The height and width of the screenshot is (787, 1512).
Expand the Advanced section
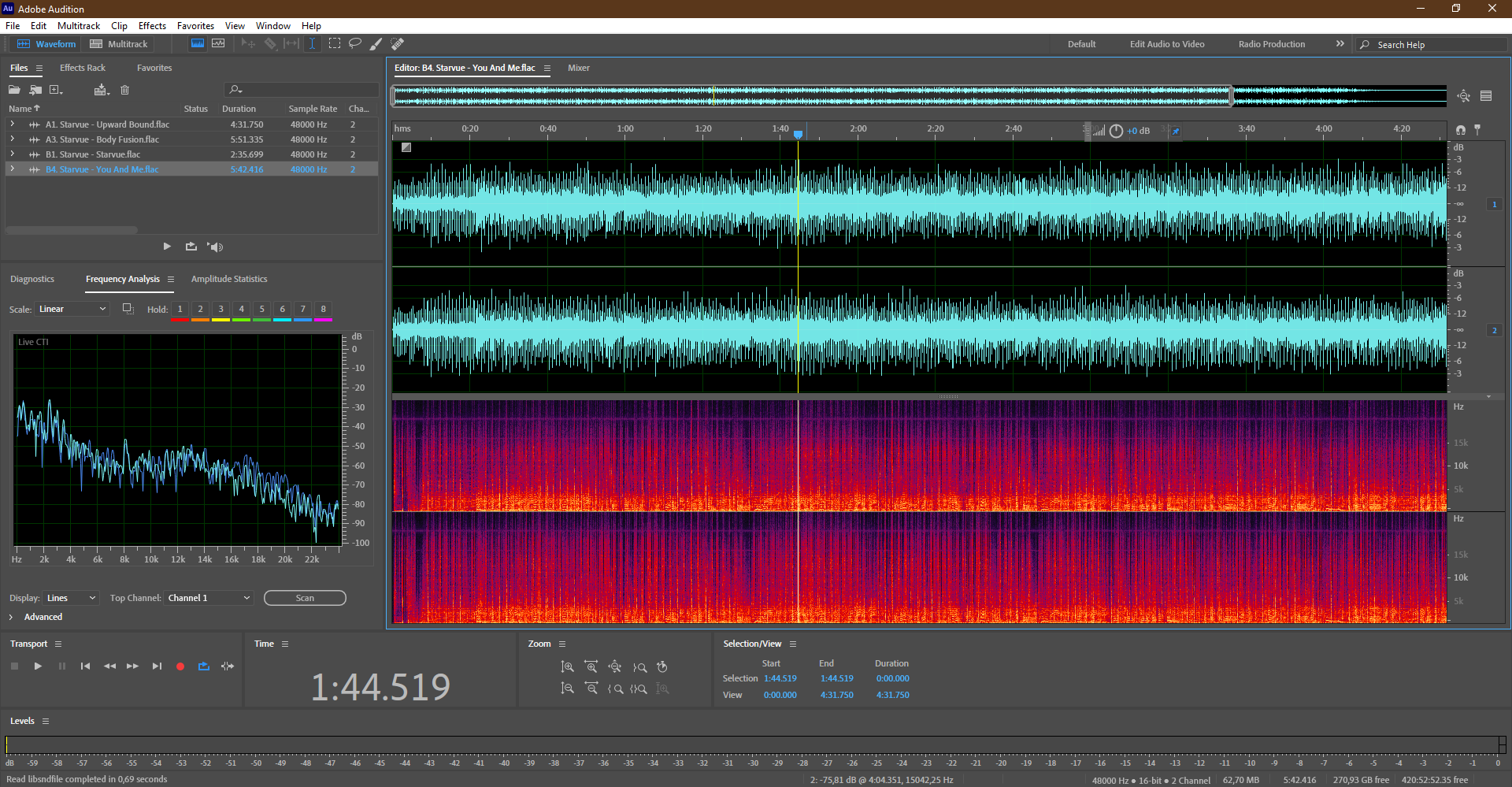11,617
